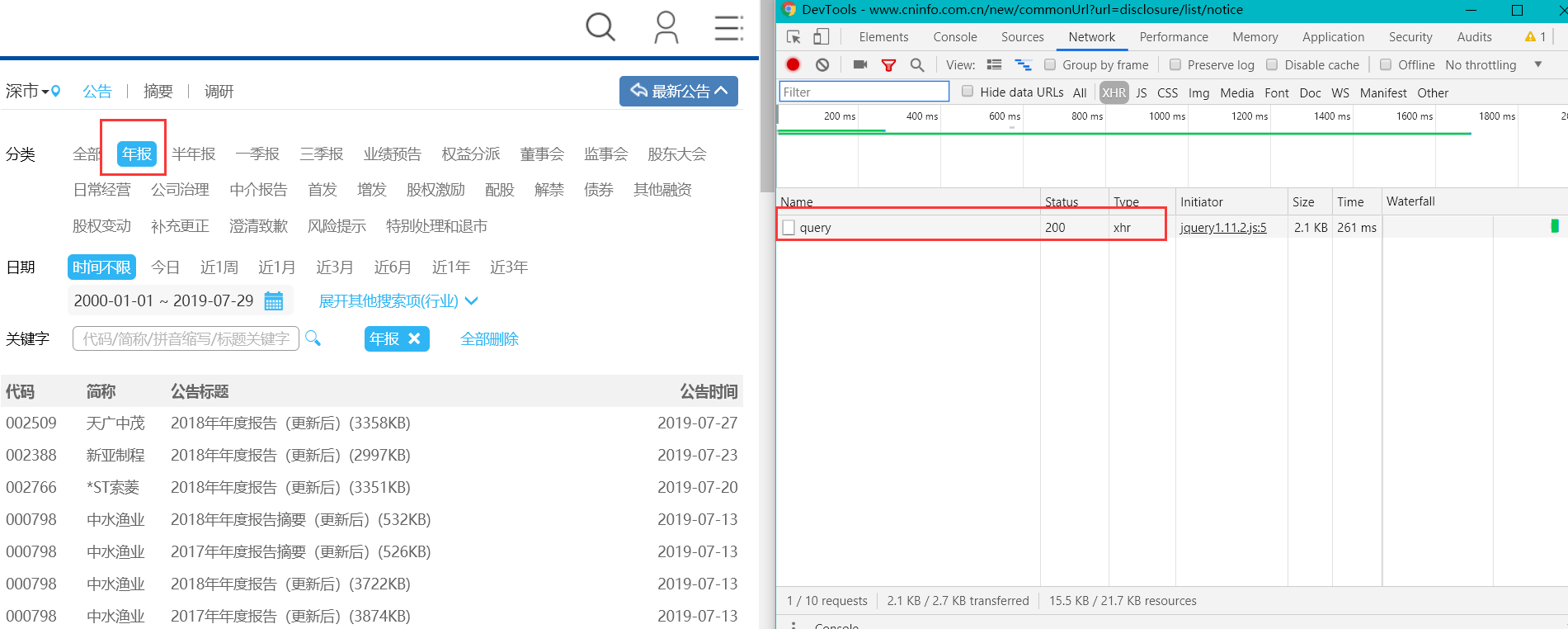Click the keyword search magnifier icon
This screenshot has width=1568, height=629.
coord(313,338)
